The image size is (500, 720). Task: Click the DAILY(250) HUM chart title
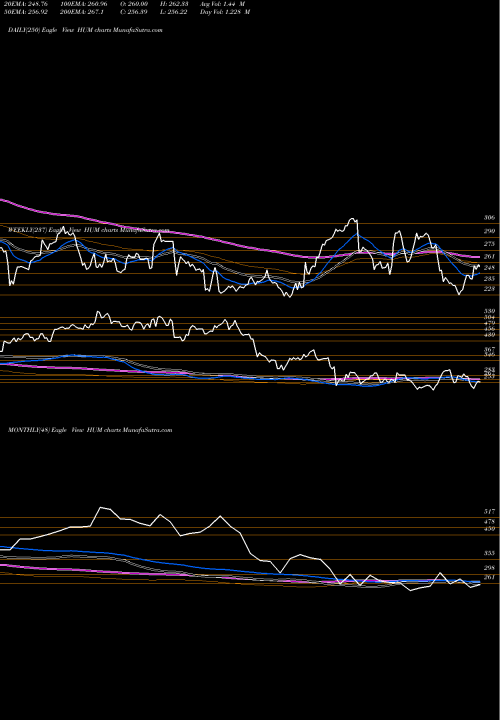click(x=85, y=30)
